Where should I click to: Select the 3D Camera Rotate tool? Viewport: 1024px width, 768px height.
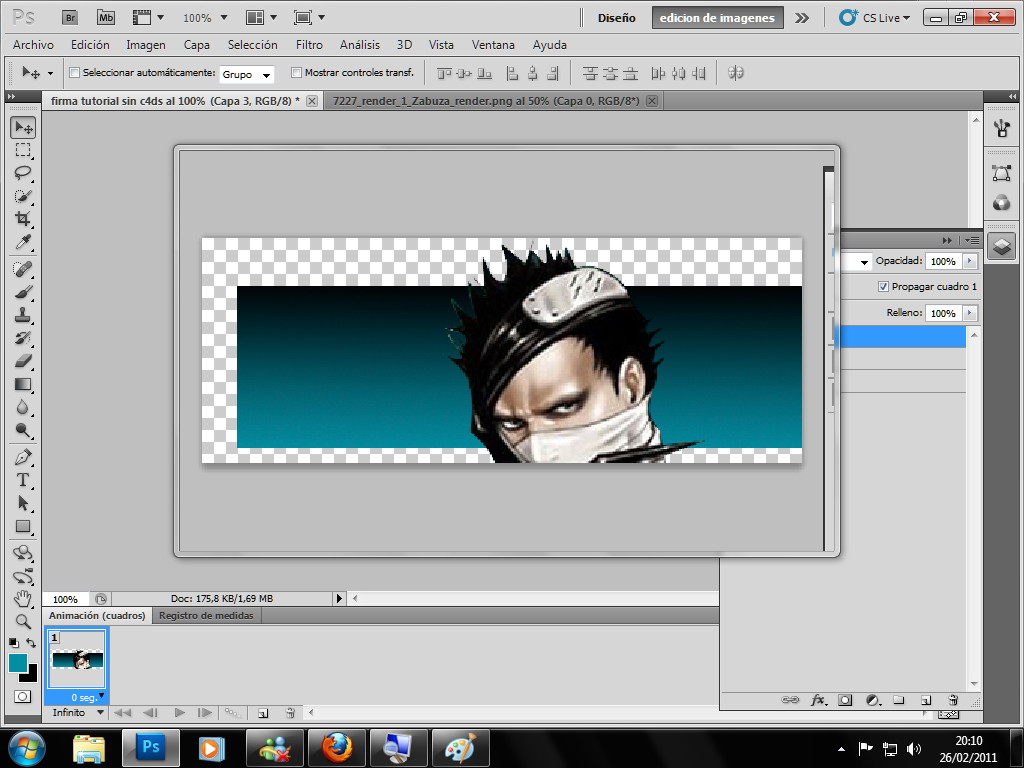click(x=23, y=576)
